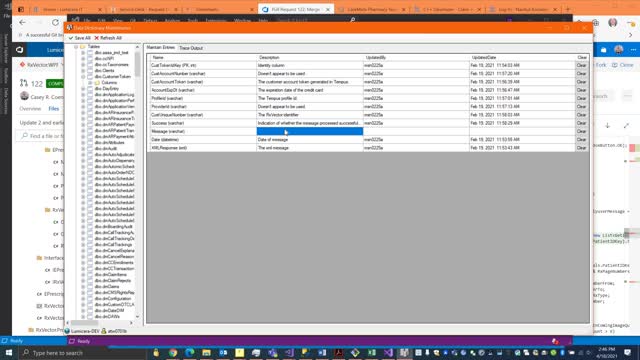Tick the dbo.dmAttributes checkbox
Viewport: 640px width, 360px height.
tap(90, 142)
